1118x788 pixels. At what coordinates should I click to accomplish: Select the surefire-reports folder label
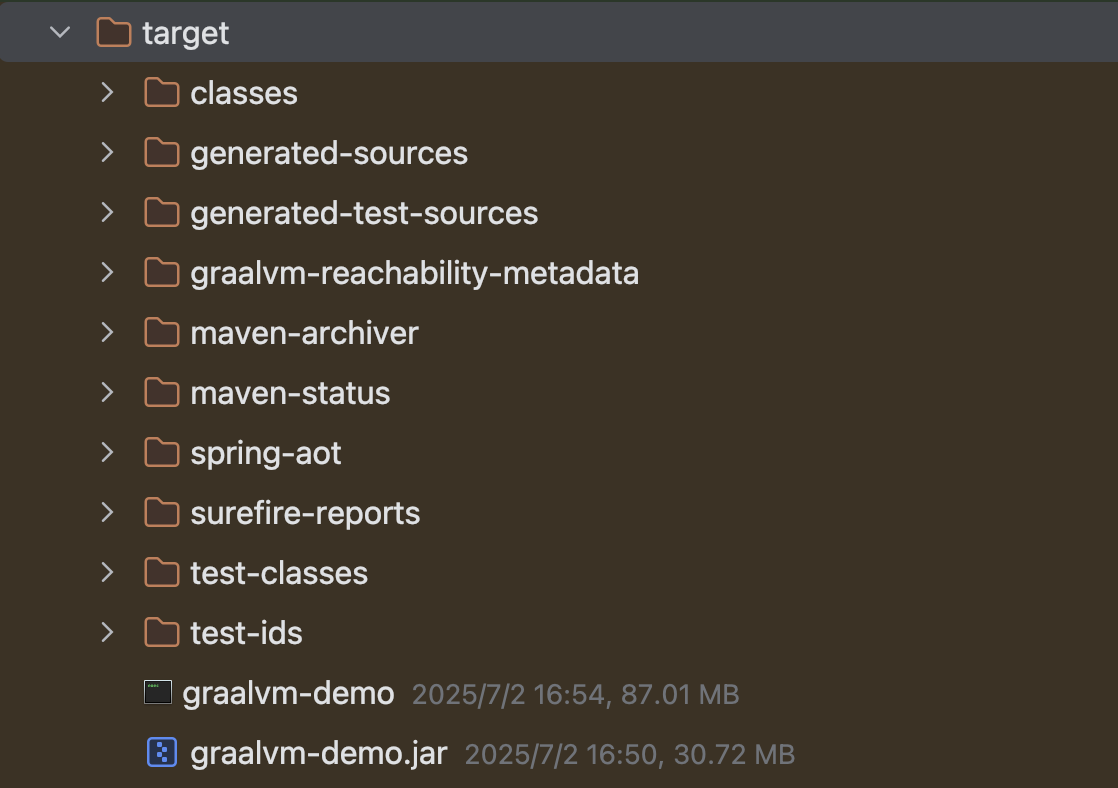pyautogui.click(x=305, y=513)
